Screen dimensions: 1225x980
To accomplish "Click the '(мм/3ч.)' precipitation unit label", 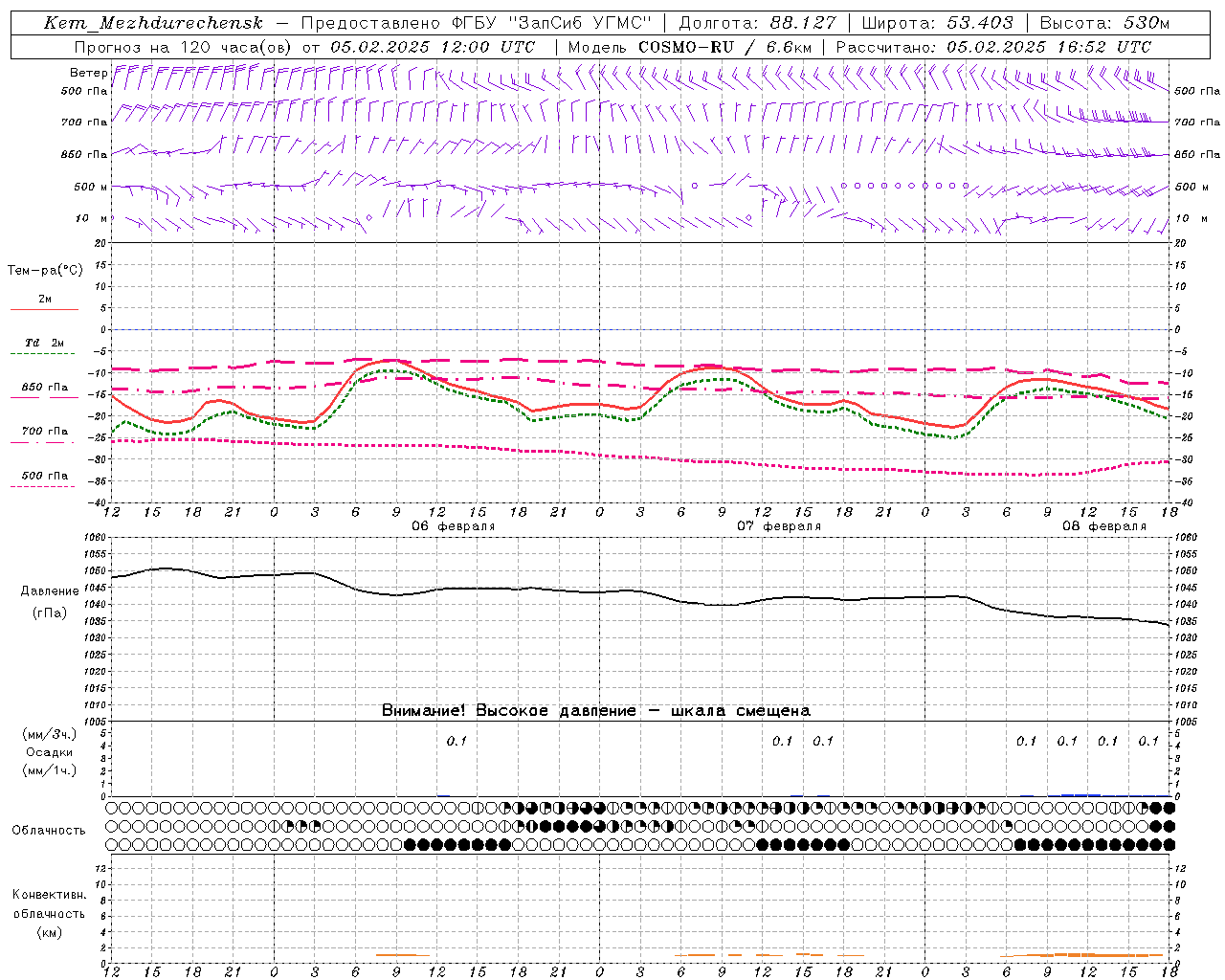I will pos(50,734).
